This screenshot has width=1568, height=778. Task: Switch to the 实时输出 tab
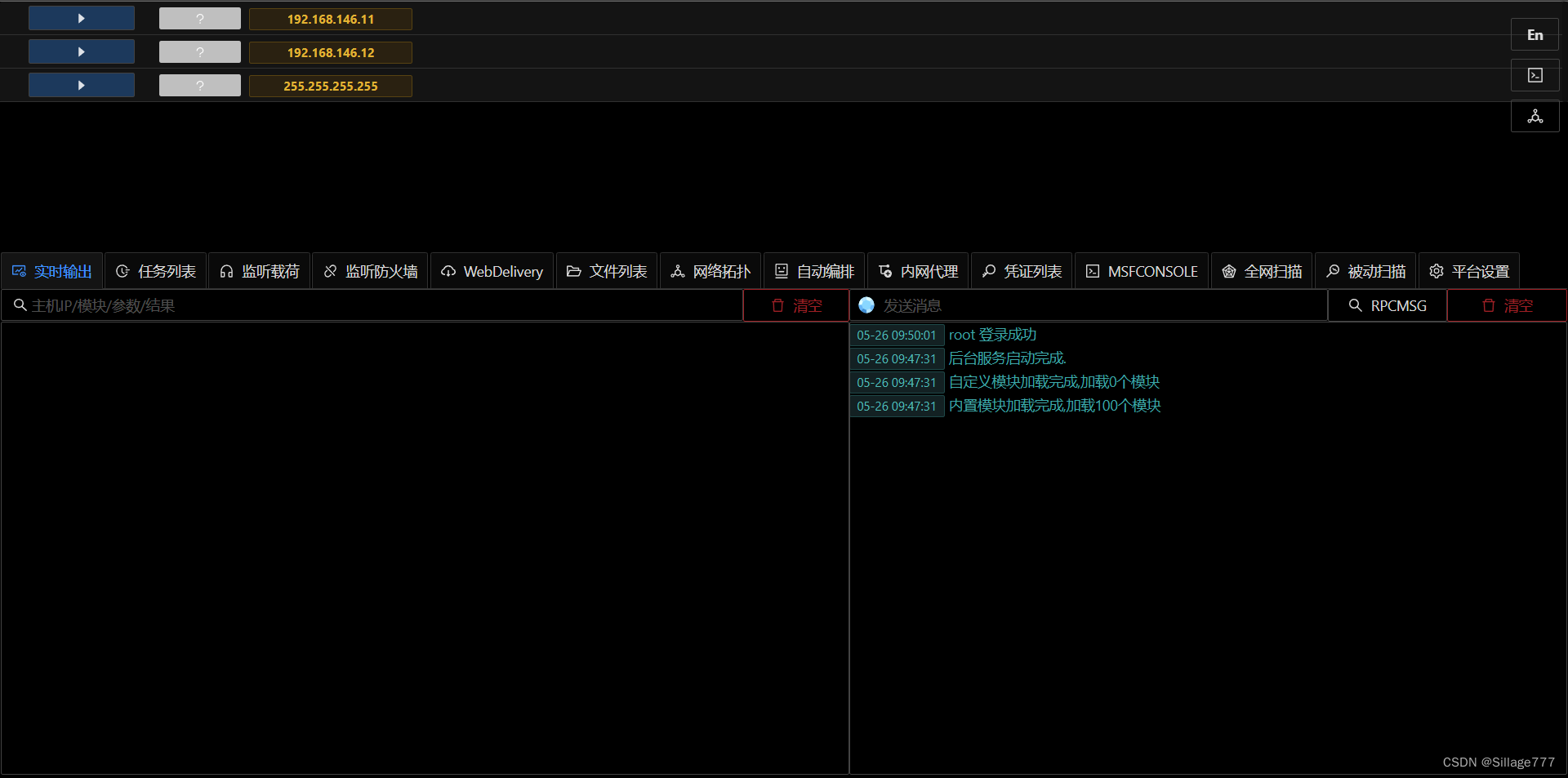pyautogui.click(x=52, y=271)
